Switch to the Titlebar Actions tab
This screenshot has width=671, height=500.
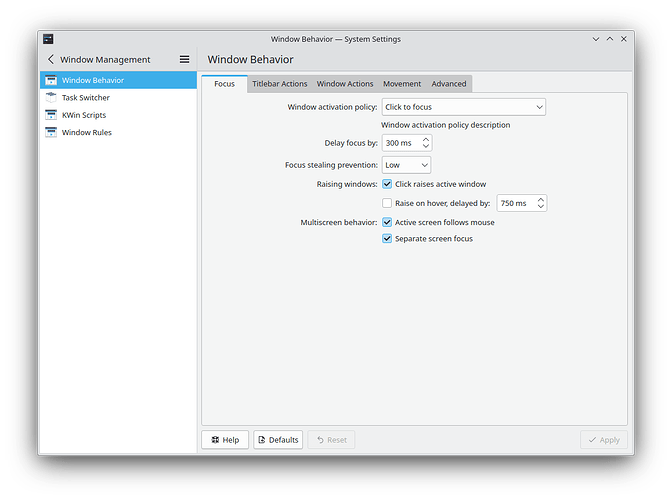[x=279, y=84]
